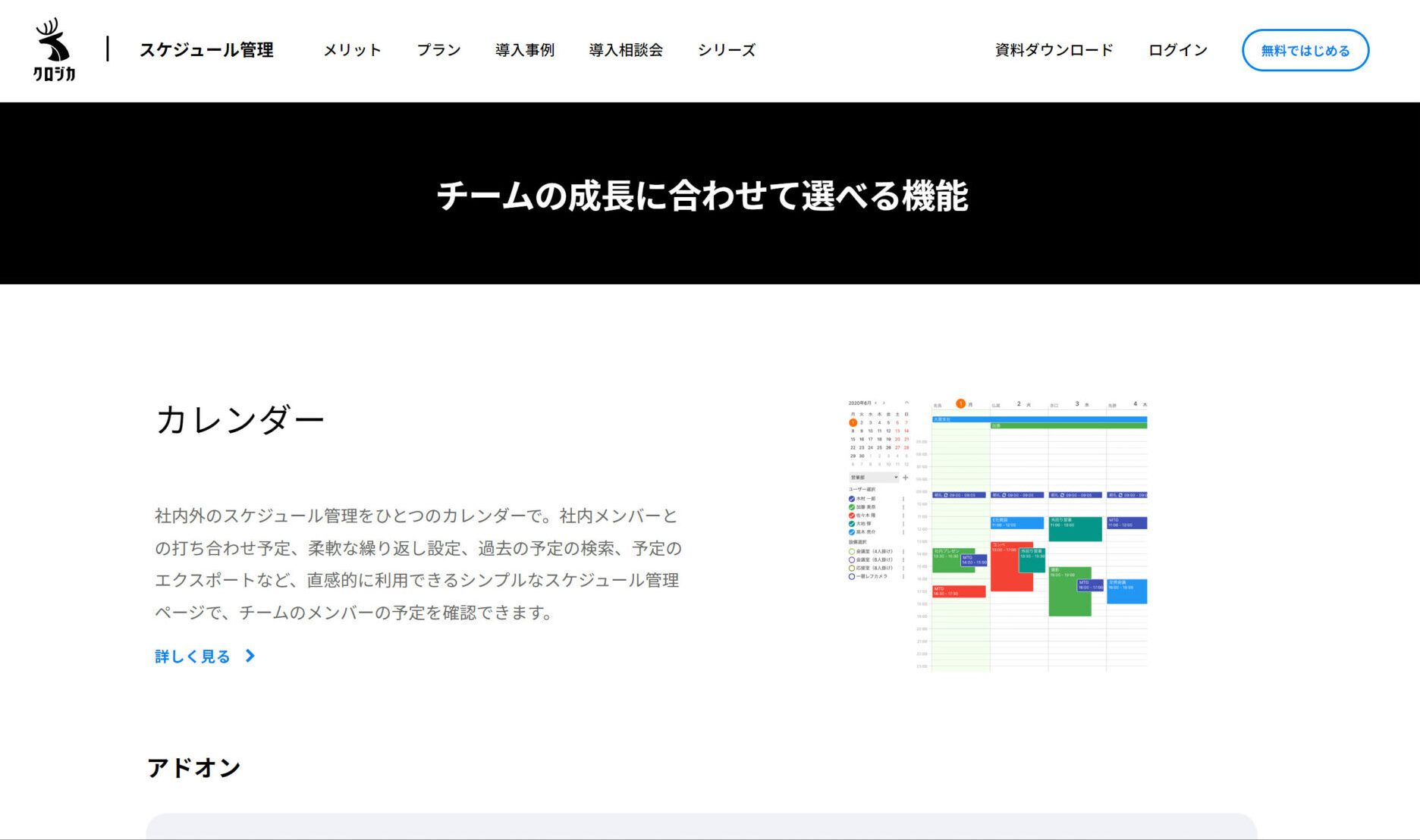1420x840 pixels.
Task: Enable the 会議室（4人掛け）checkbox
Action: pyautogui.click(x=850, y=552)
